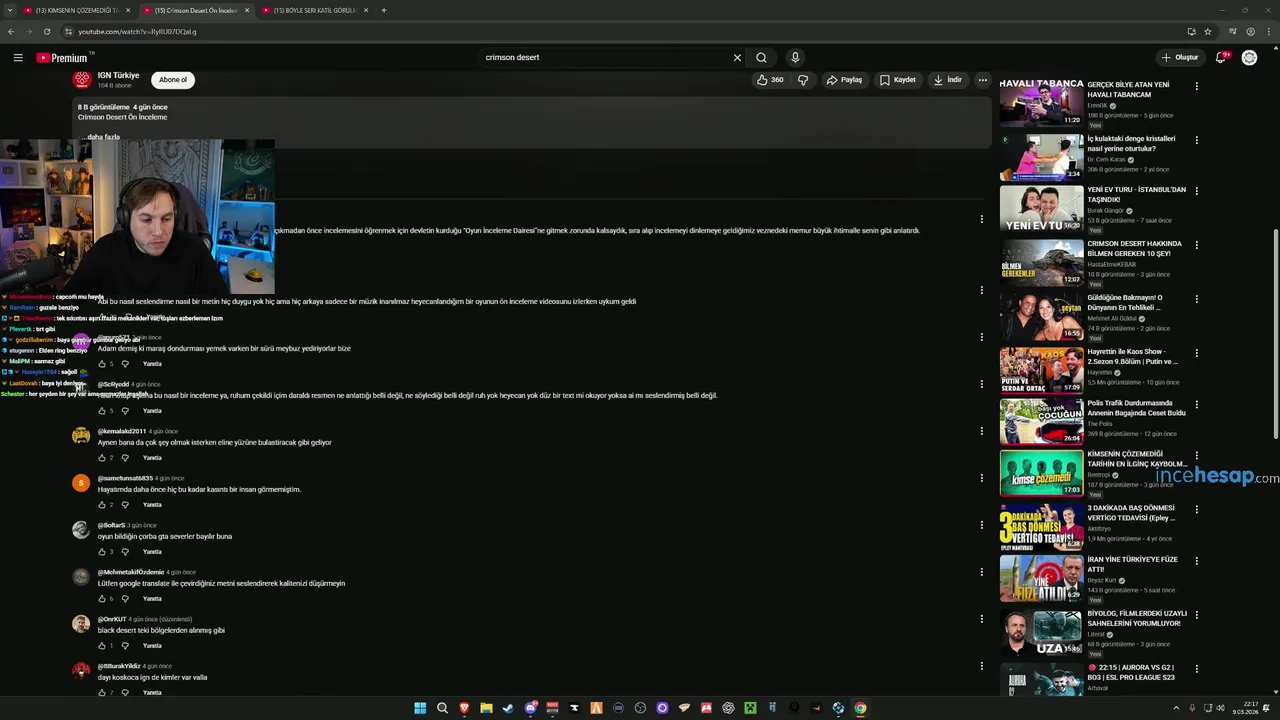
Task: Open the IGN Türkiye channel avatar
Action: pos(82,79)
